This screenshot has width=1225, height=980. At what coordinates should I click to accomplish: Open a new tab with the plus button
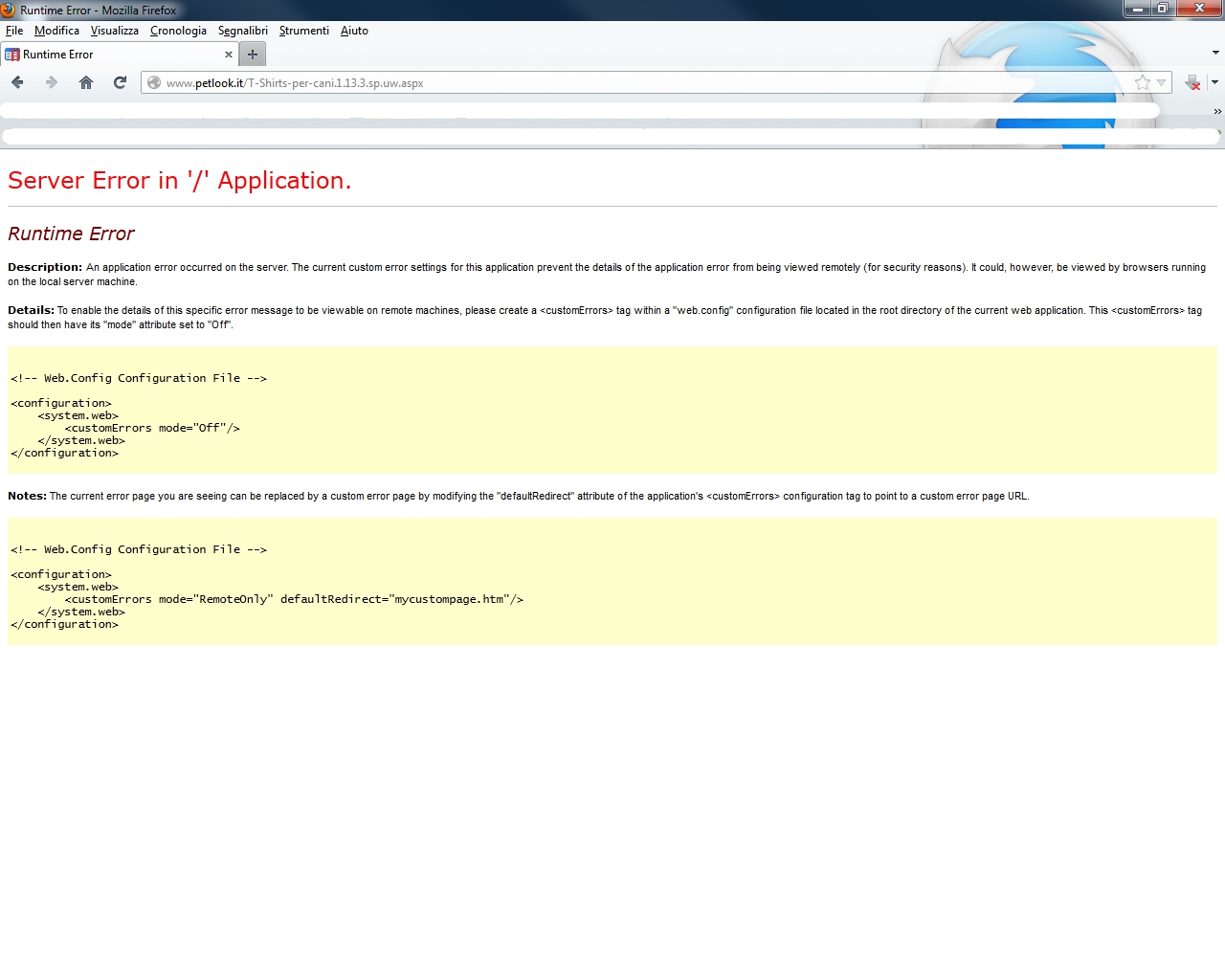click(253, 55)
